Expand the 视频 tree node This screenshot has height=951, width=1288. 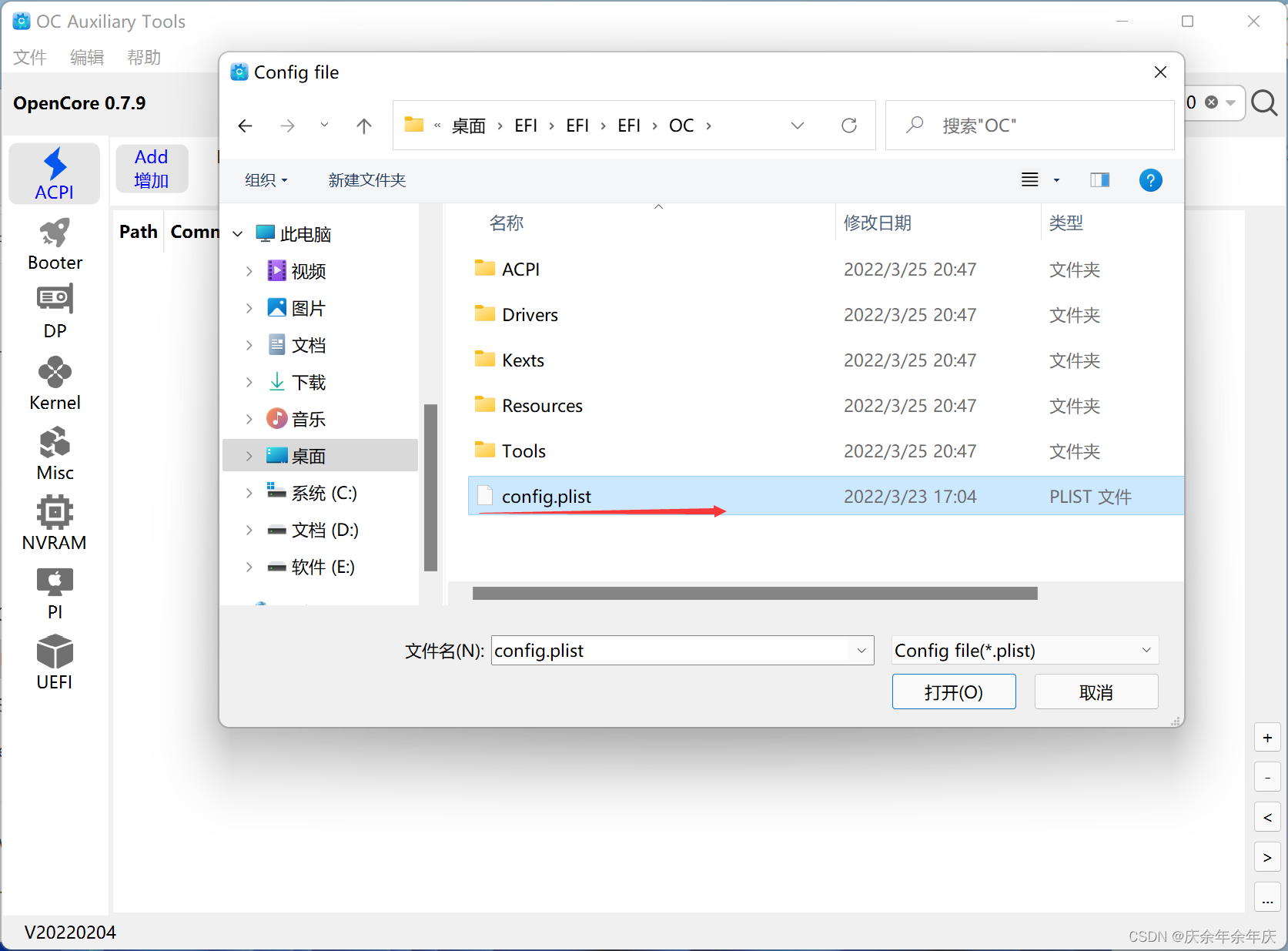click(249, 271)
